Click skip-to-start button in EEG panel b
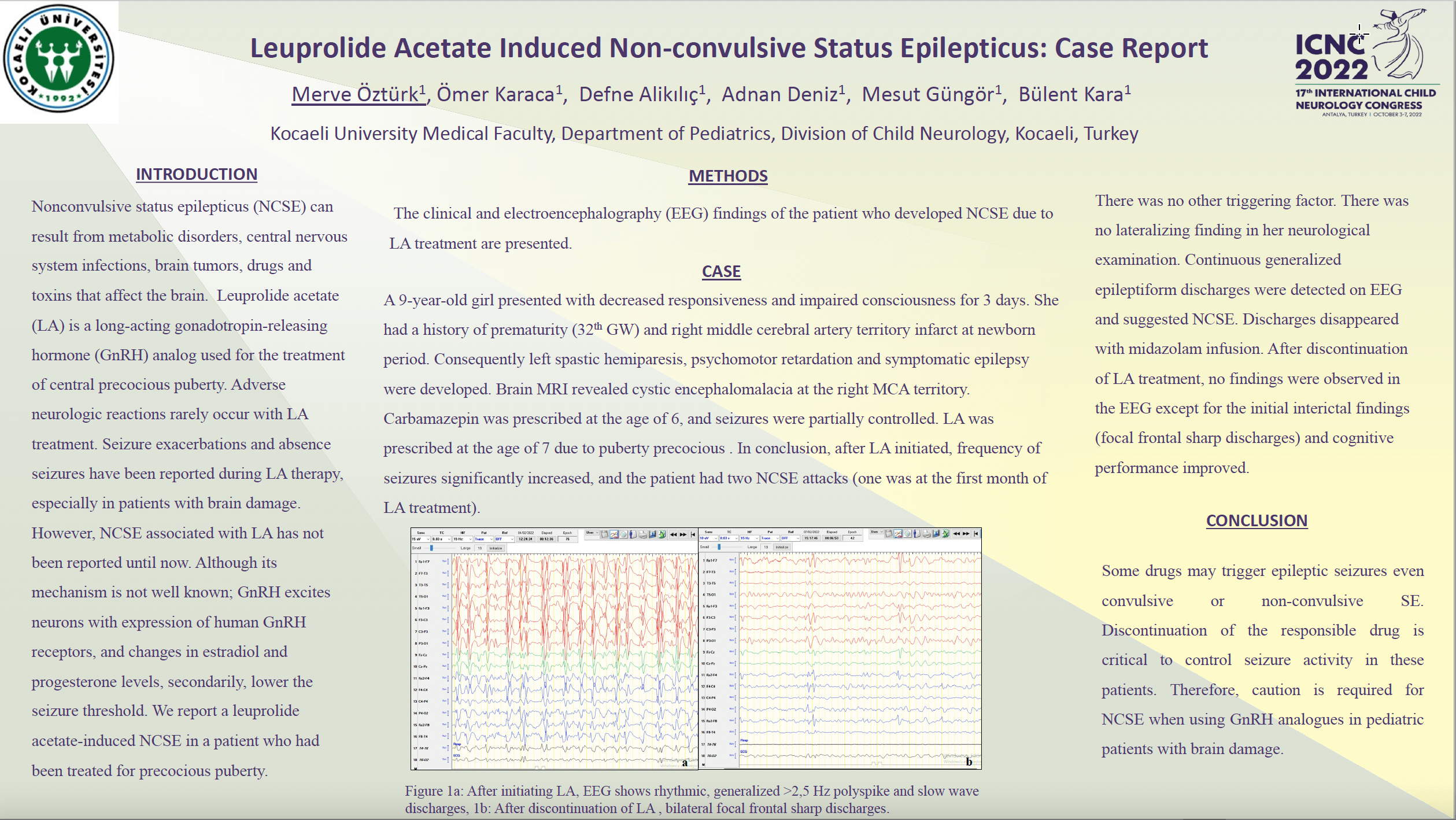Viewport: 1456px width, 820px height. click(976, 534)
